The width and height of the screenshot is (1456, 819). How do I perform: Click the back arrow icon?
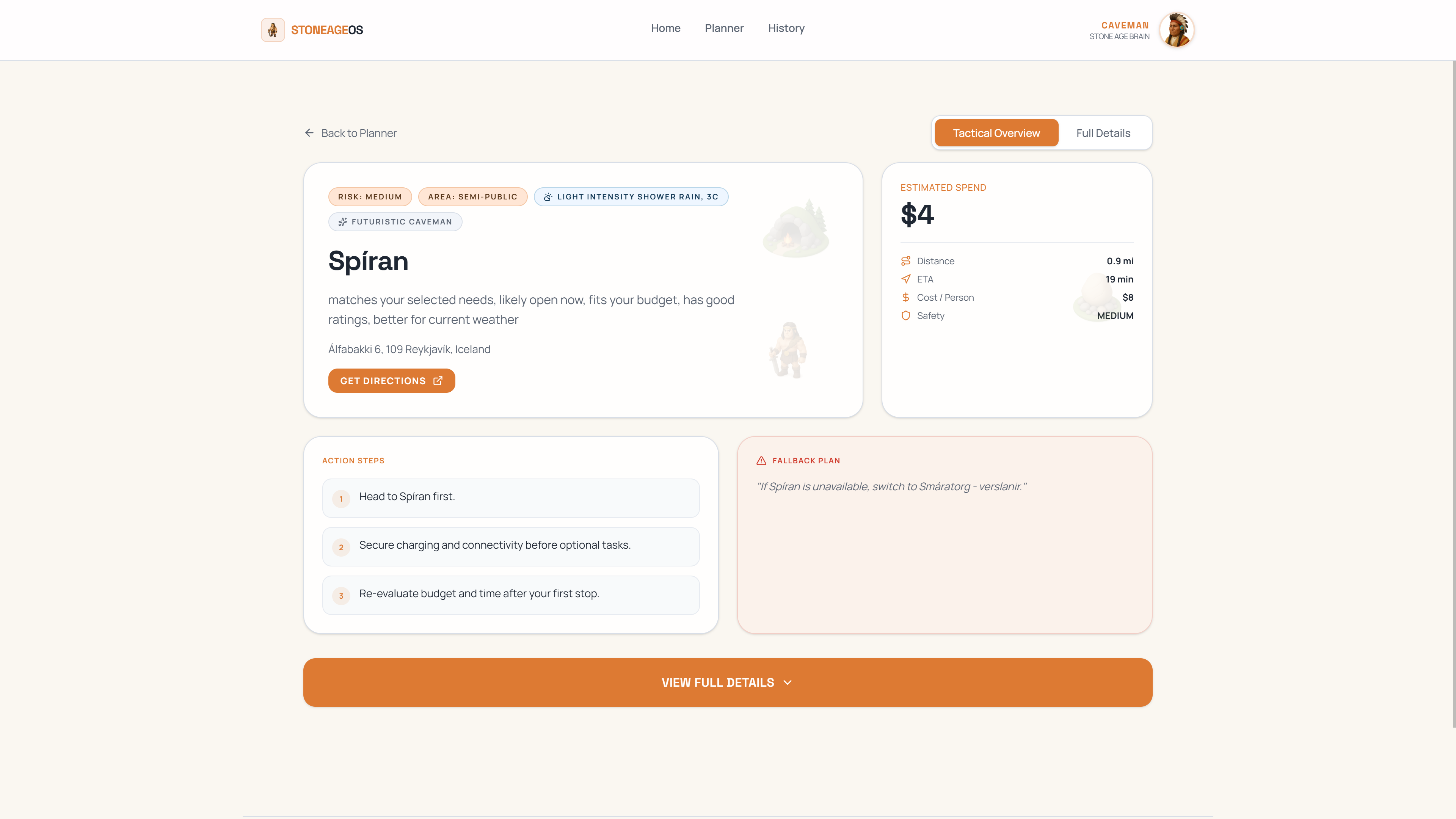(309, 133)
